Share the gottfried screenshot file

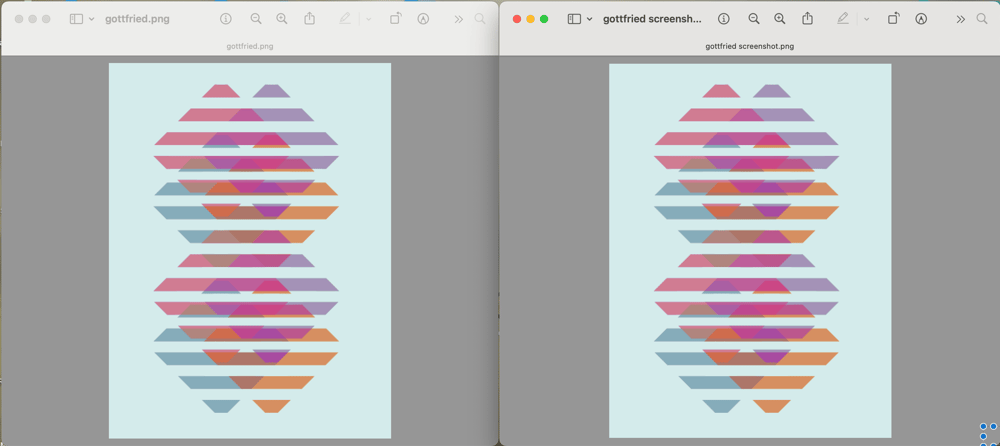(807, 19)
